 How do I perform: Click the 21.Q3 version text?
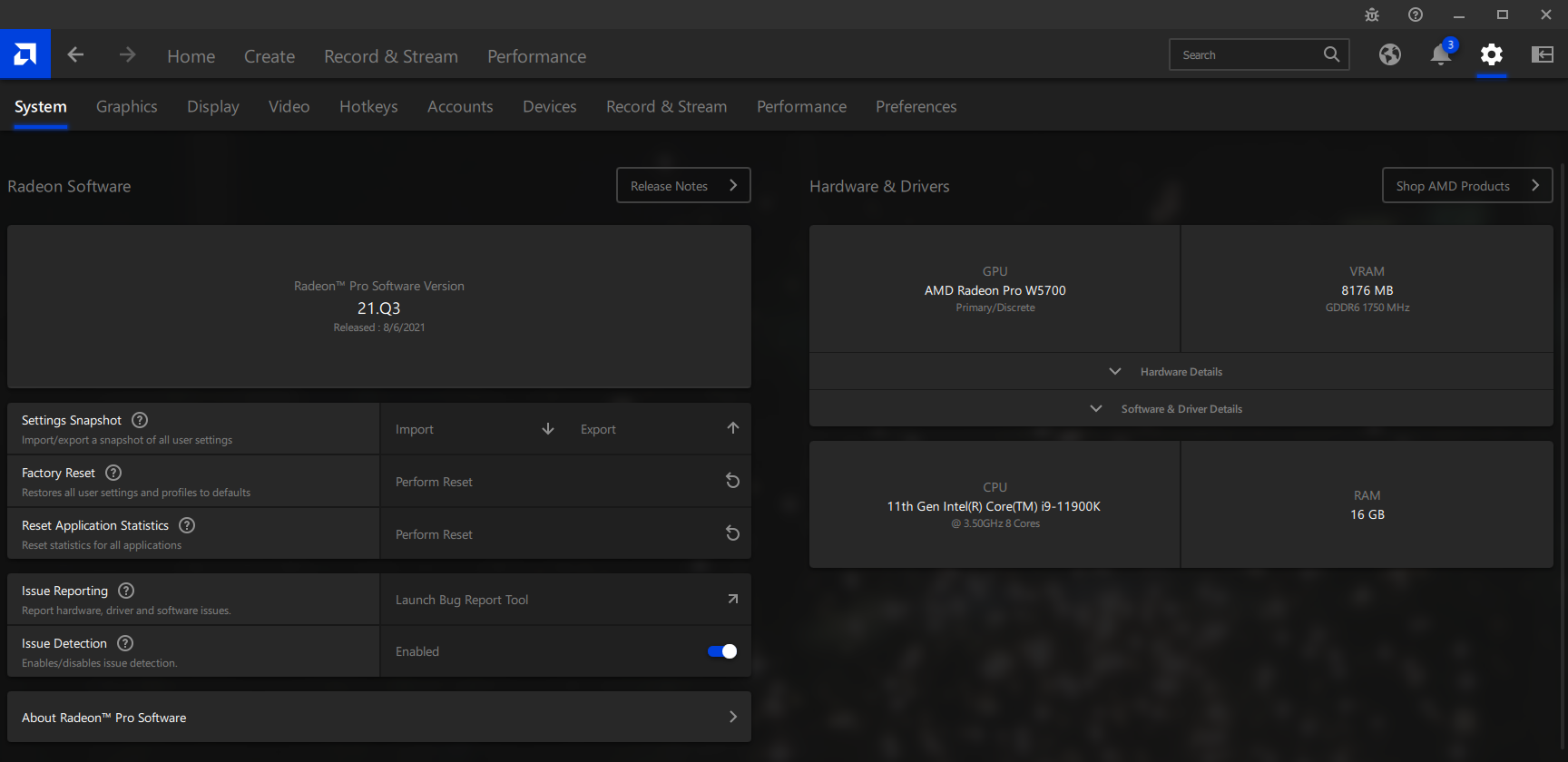point(379,308)
